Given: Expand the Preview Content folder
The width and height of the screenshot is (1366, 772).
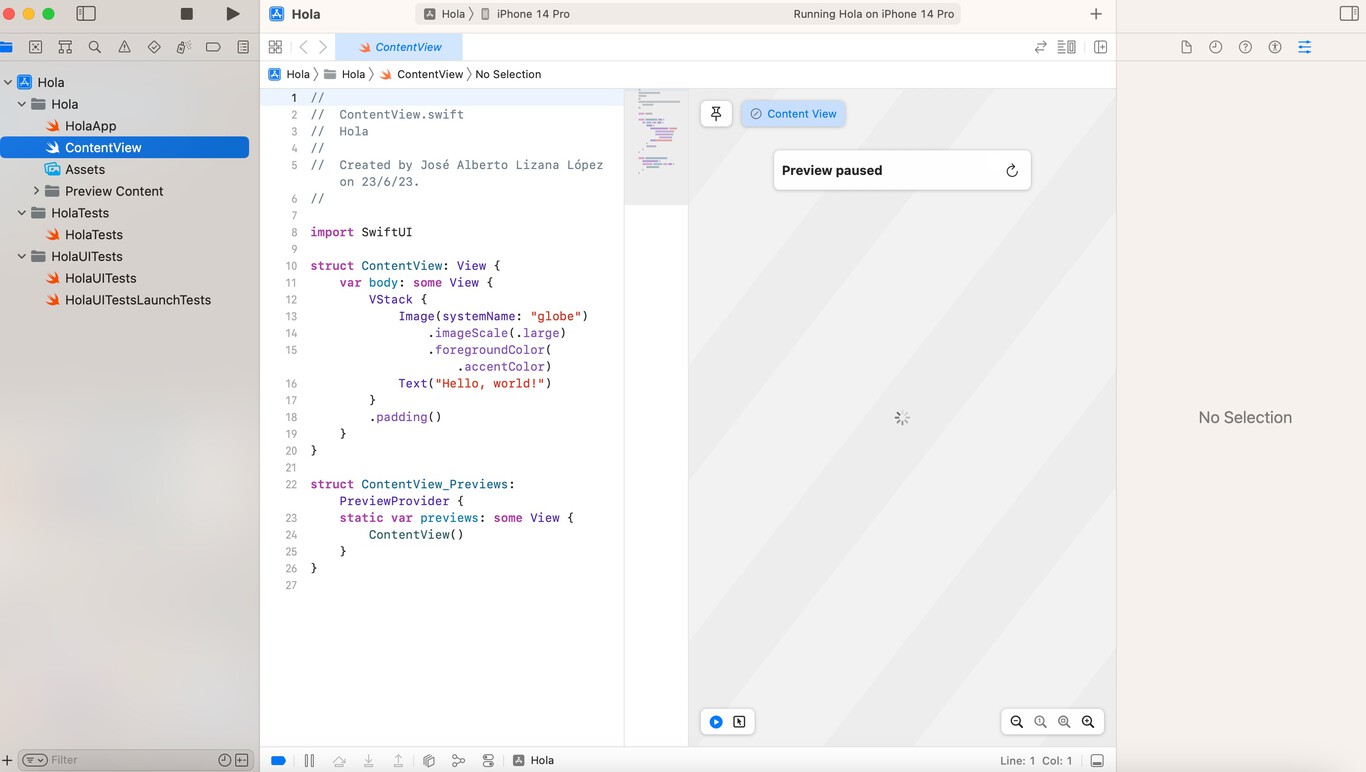Looking at the screenshot, I should 36,190.
